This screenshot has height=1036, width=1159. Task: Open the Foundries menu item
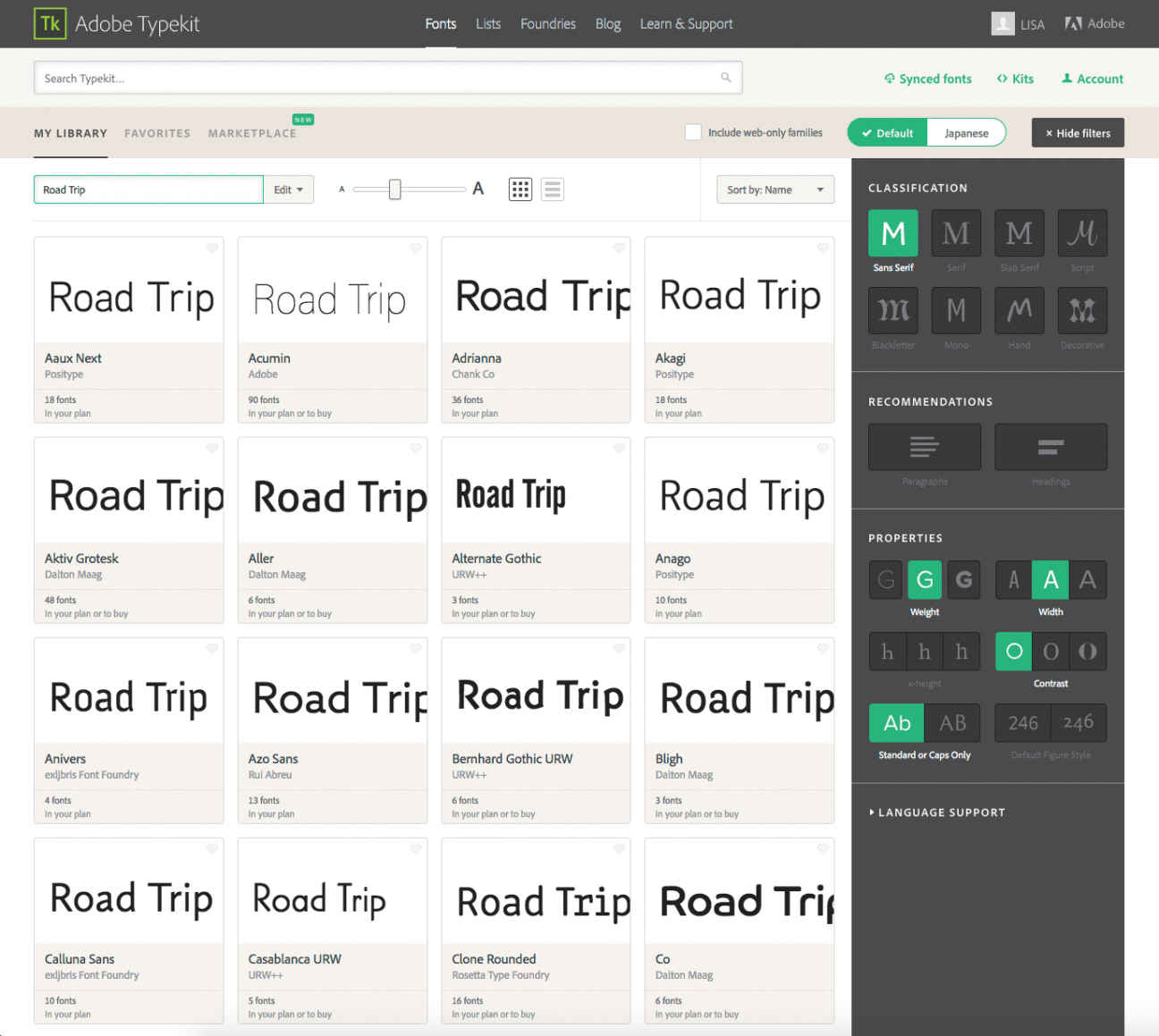tap(548, 24)
